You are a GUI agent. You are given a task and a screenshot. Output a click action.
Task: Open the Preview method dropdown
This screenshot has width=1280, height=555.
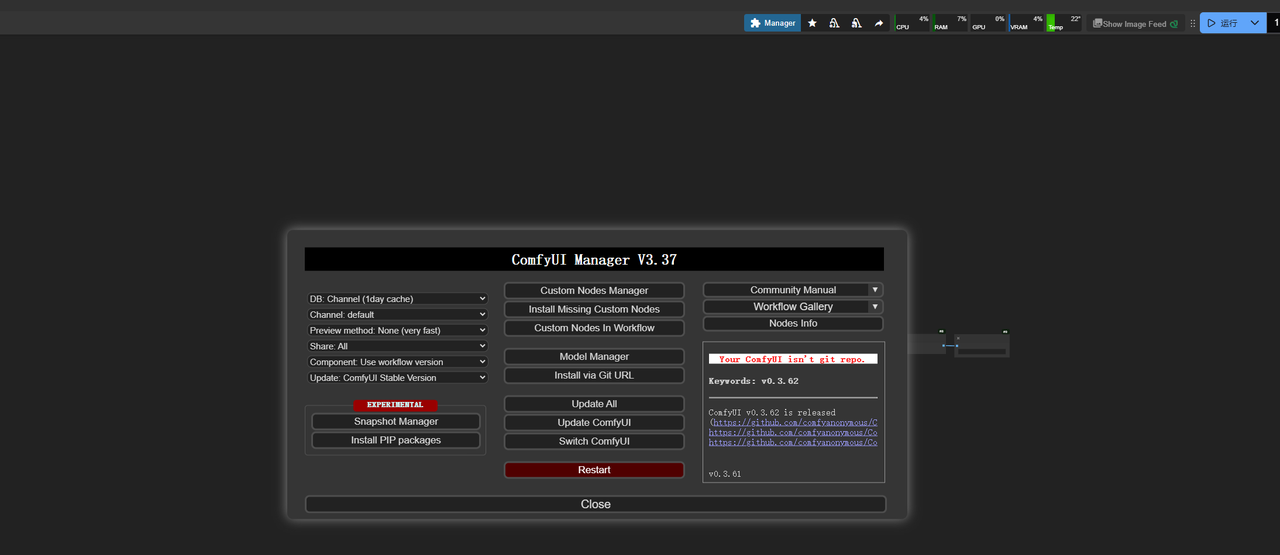click(x=397, y=330)
